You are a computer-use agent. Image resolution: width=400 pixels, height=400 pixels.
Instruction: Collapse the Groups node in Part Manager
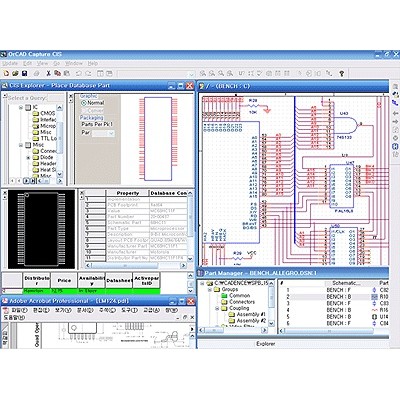(210, 289)
